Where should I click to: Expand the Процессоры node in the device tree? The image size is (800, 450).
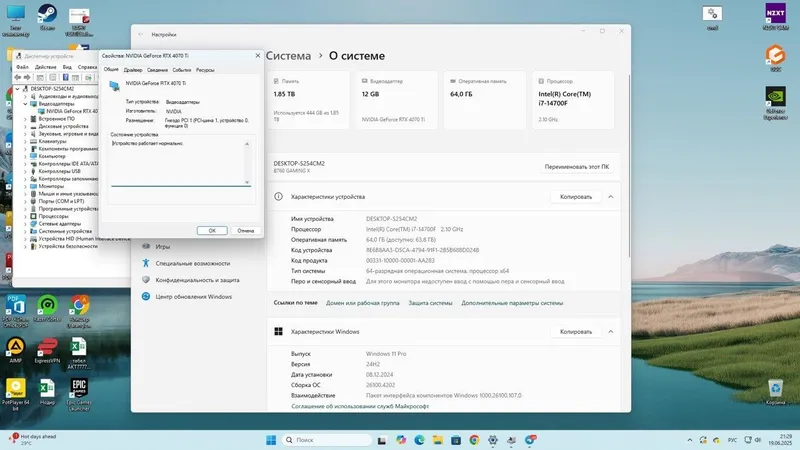(26, 216)
